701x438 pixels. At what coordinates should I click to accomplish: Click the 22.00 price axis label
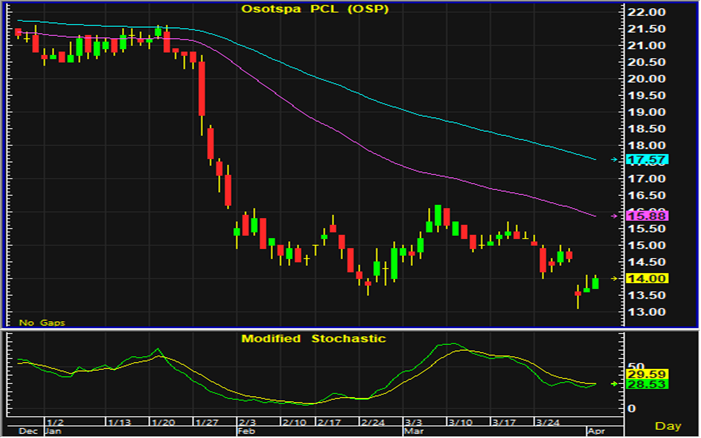coord(646,13)
